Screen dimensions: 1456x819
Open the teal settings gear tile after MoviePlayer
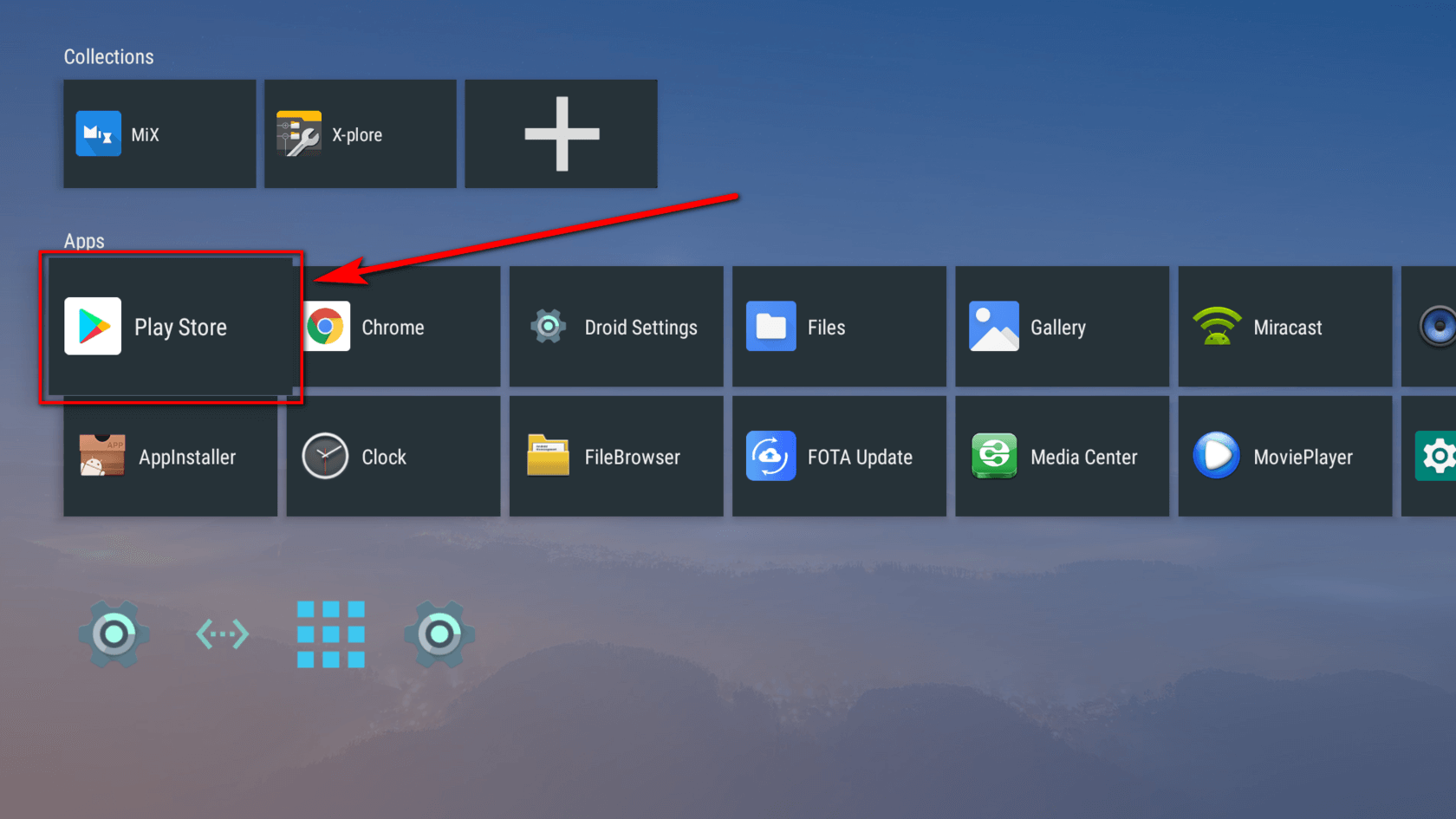(x=1434, y=457)
